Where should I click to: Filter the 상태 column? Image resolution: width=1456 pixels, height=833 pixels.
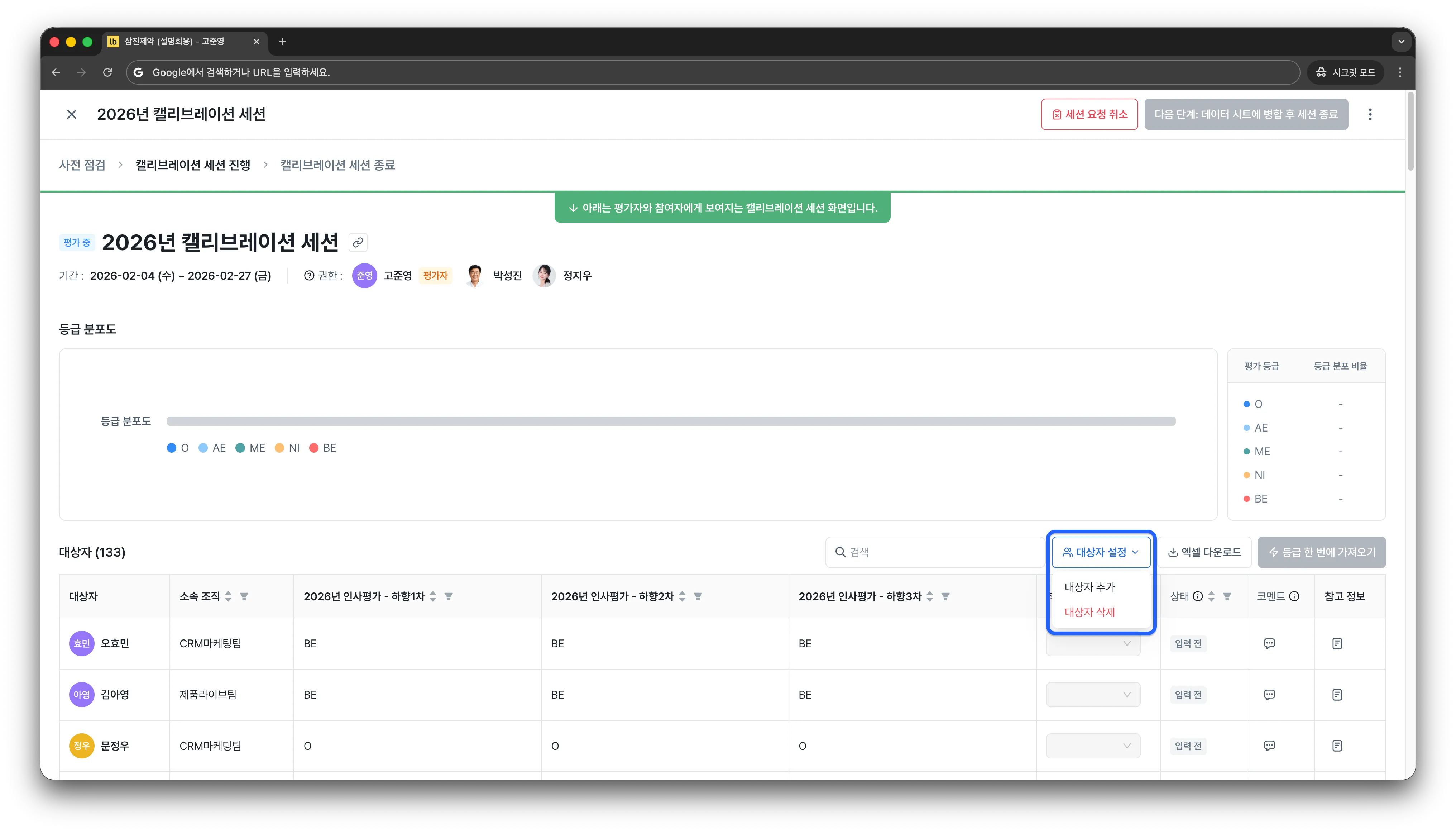coord(1227,596)
